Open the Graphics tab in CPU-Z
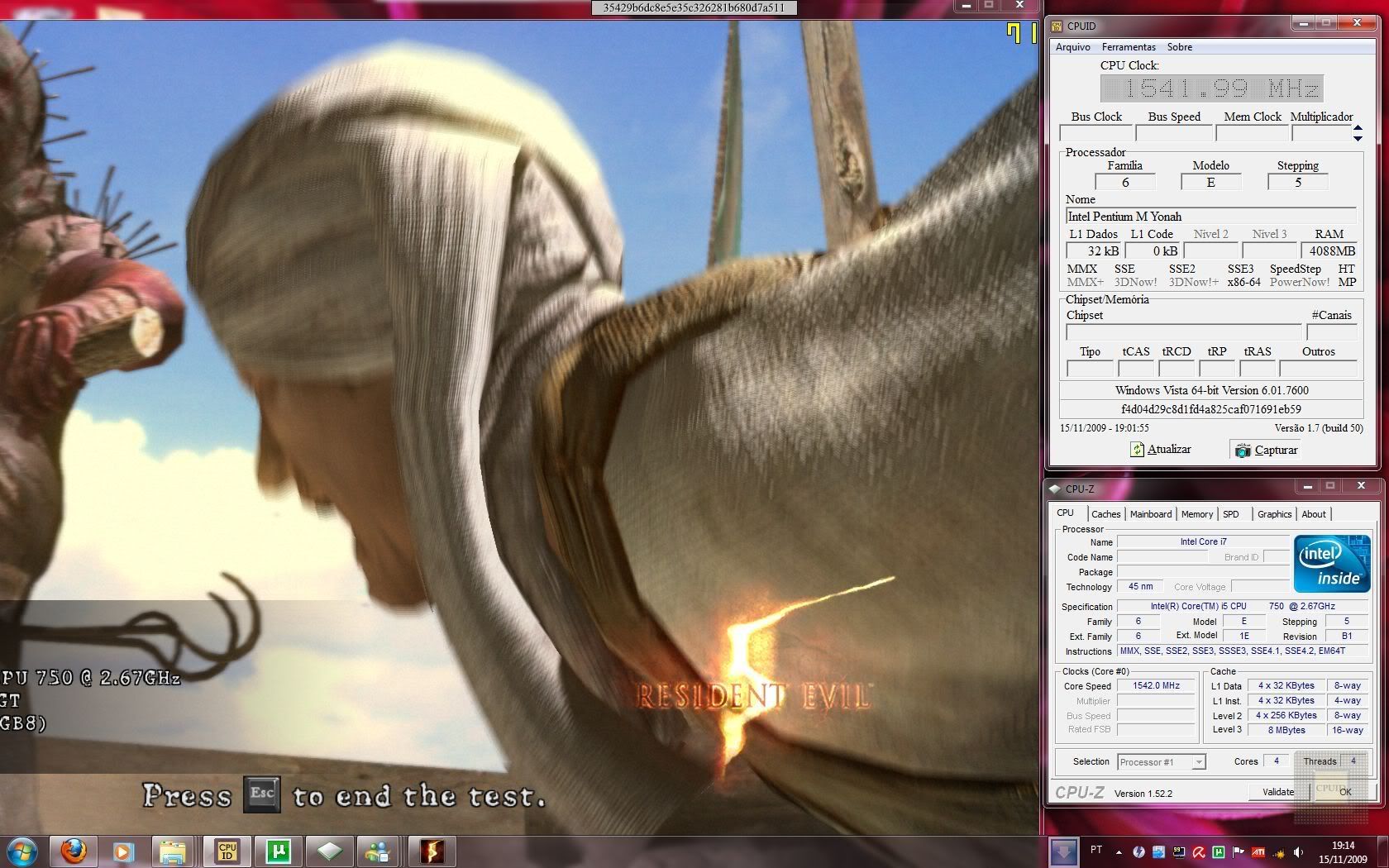 [x=1274, y=514]
